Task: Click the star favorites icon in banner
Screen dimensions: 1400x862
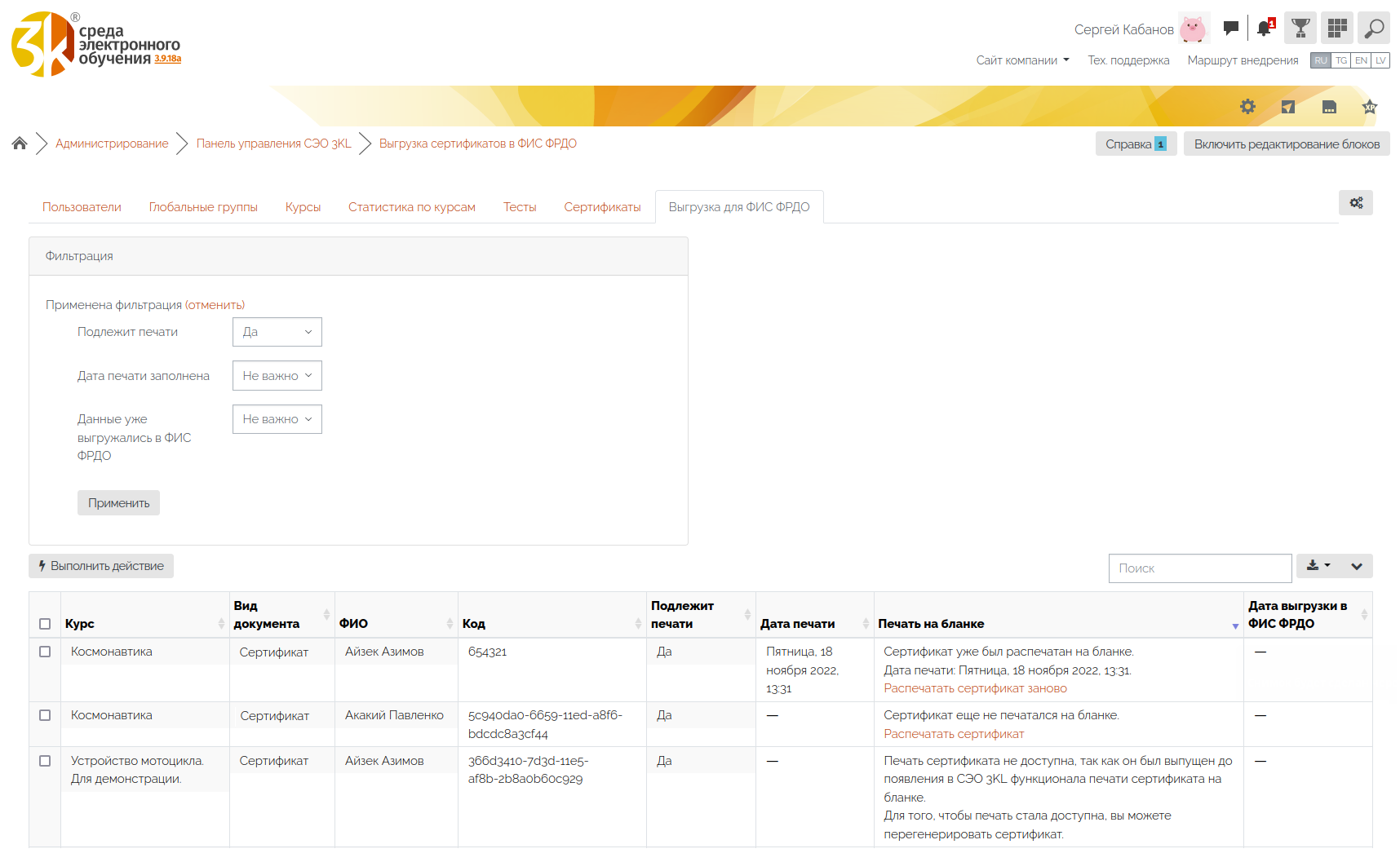Action: click(x=1369, y=107)
